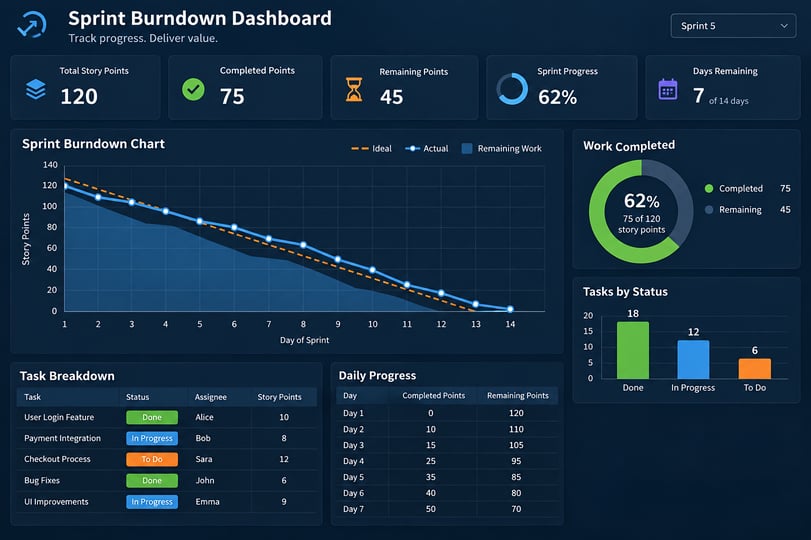Viewport: 811px width, 540px height.
Task: Click the Tasks by Status panel title
Action: [625, 292]
